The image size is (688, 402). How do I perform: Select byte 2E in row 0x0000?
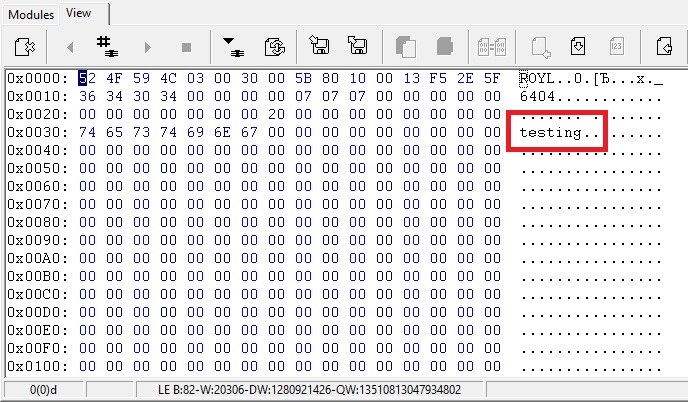coord(465,79)
